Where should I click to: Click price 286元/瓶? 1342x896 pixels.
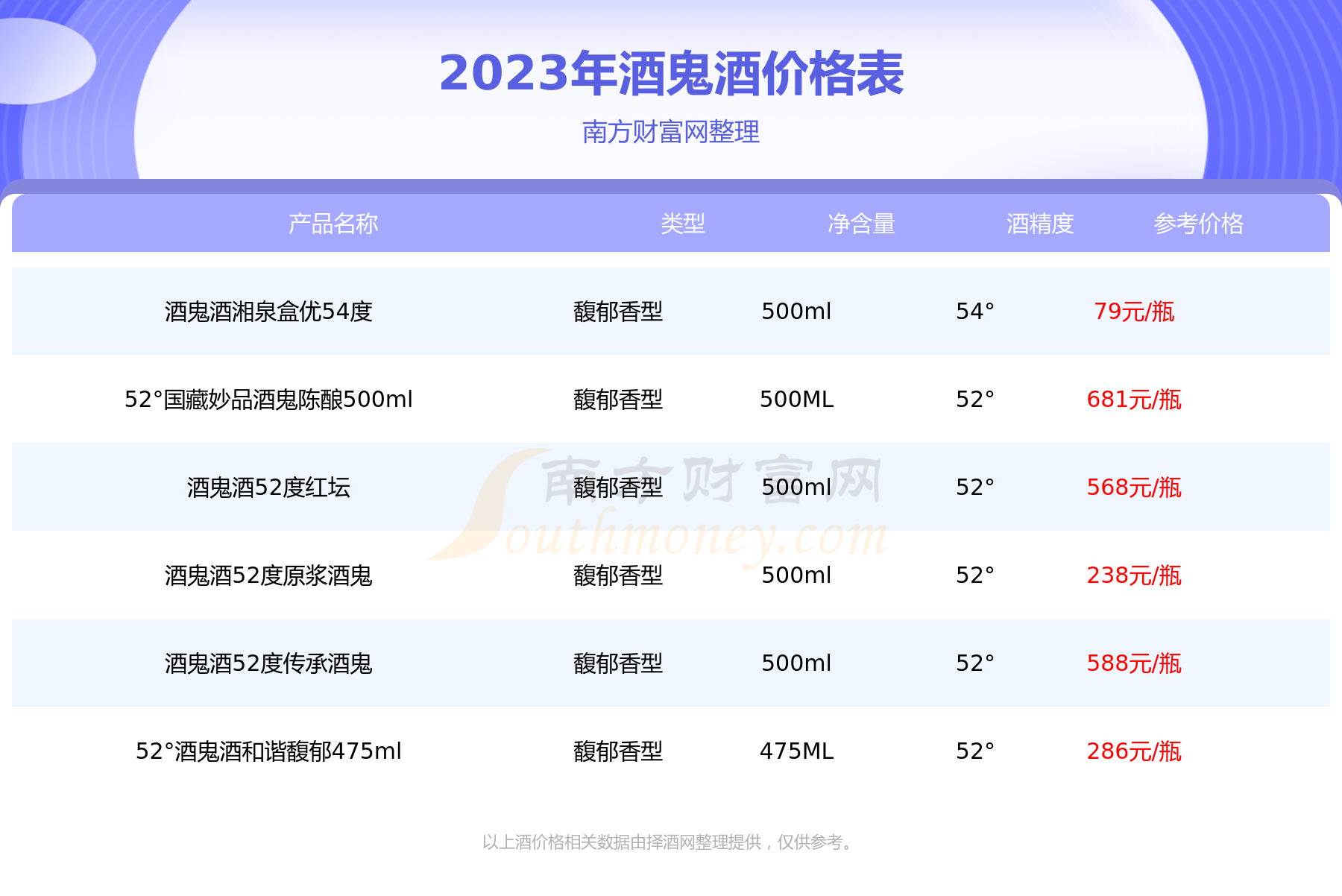(1134, 751)
